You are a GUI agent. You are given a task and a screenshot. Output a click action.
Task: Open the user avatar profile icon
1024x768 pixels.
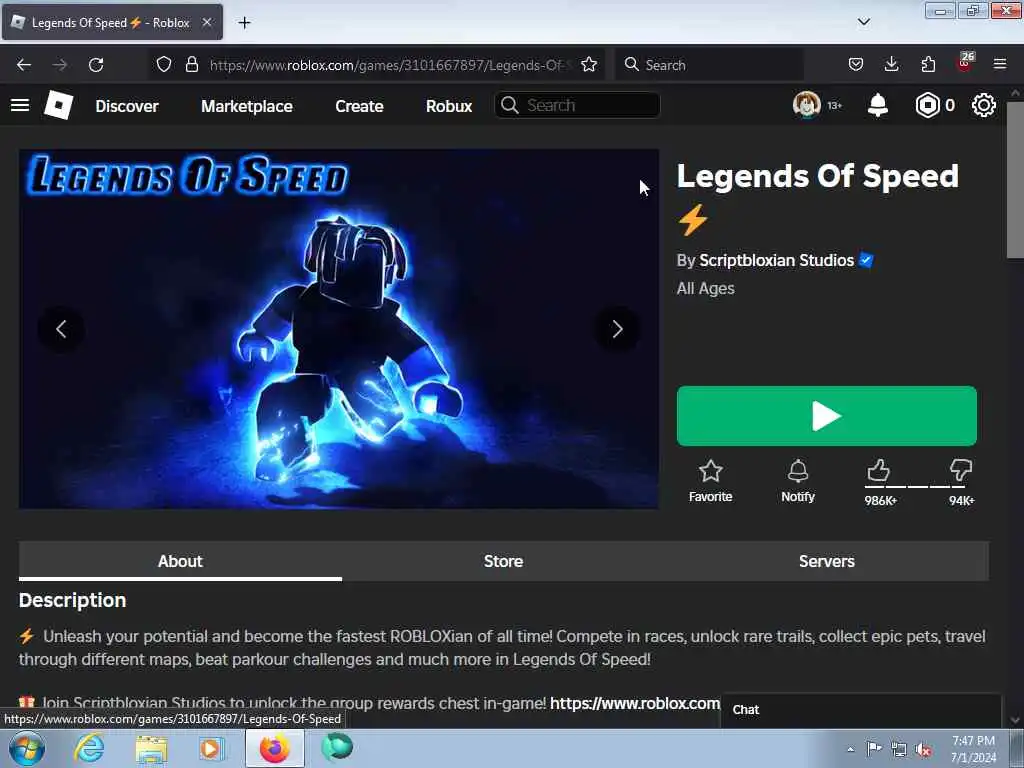tap(807, 105)
